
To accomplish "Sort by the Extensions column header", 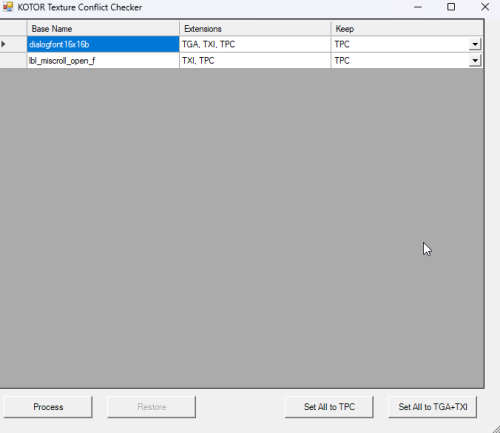I will (x=255, y=29).
